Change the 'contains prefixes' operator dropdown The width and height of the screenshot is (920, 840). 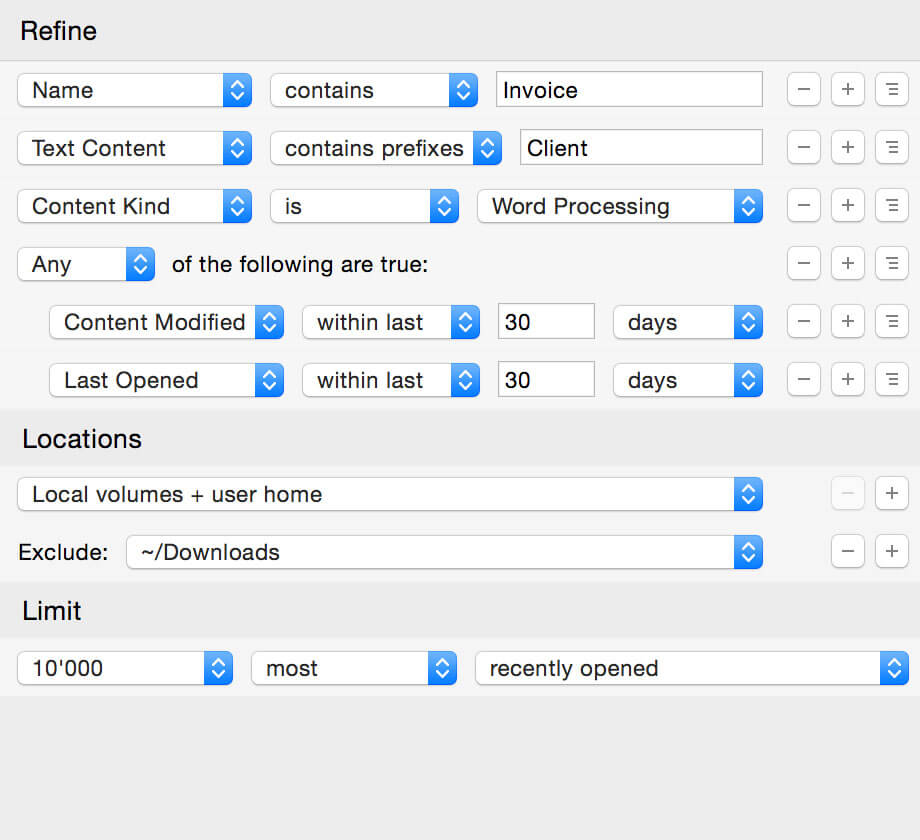[385, 148]
